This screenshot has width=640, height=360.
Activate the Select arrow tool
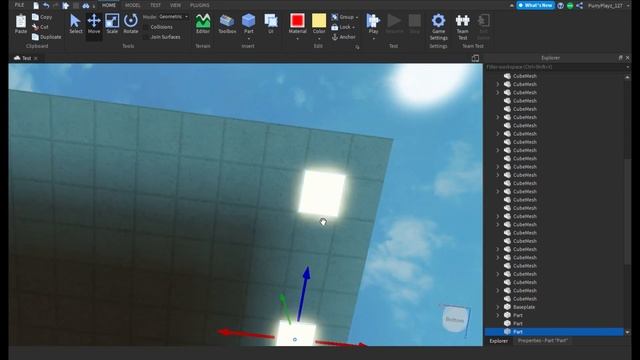[76, 24]
